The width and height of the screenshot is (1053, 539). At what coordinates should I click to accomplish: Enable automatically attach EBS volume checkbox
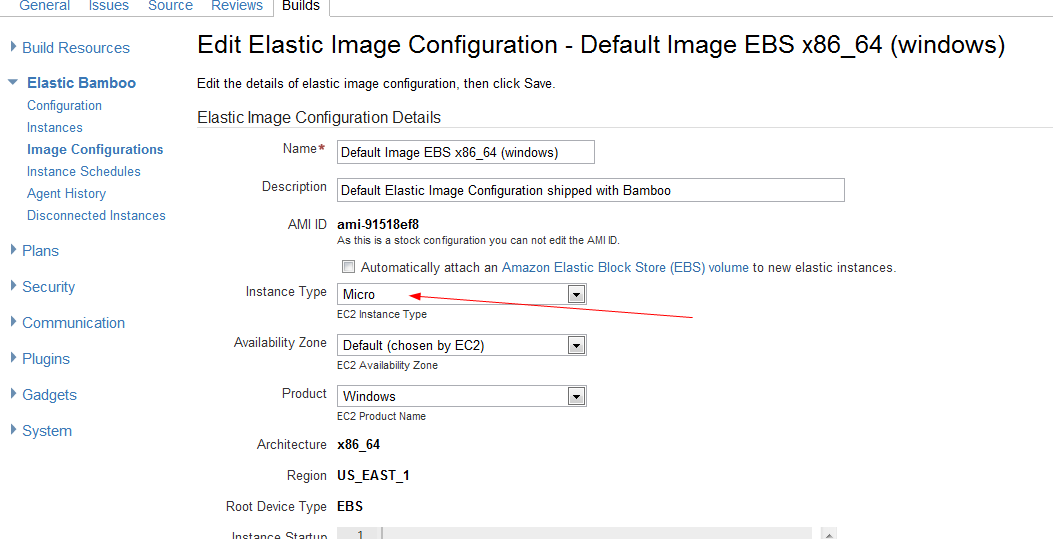348,267
